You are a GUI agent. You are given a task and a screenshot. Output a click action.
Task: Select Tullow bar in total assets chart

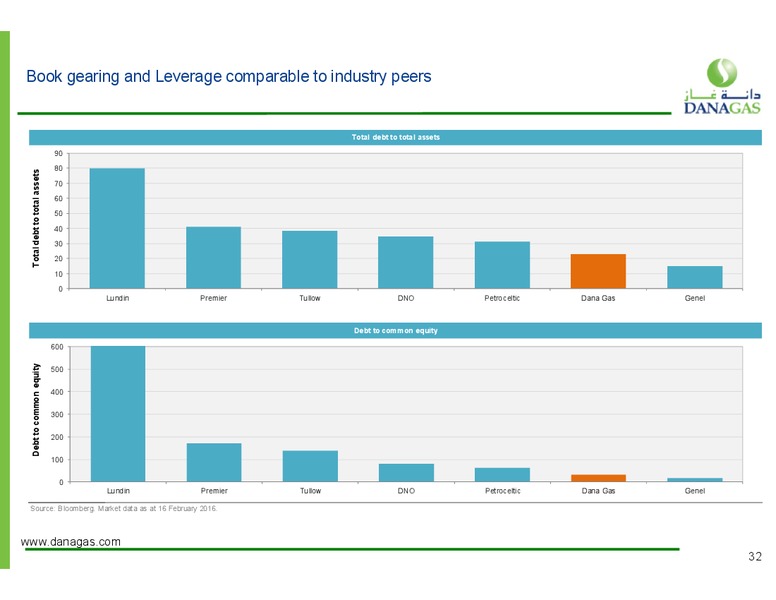[x=310, y=259]
